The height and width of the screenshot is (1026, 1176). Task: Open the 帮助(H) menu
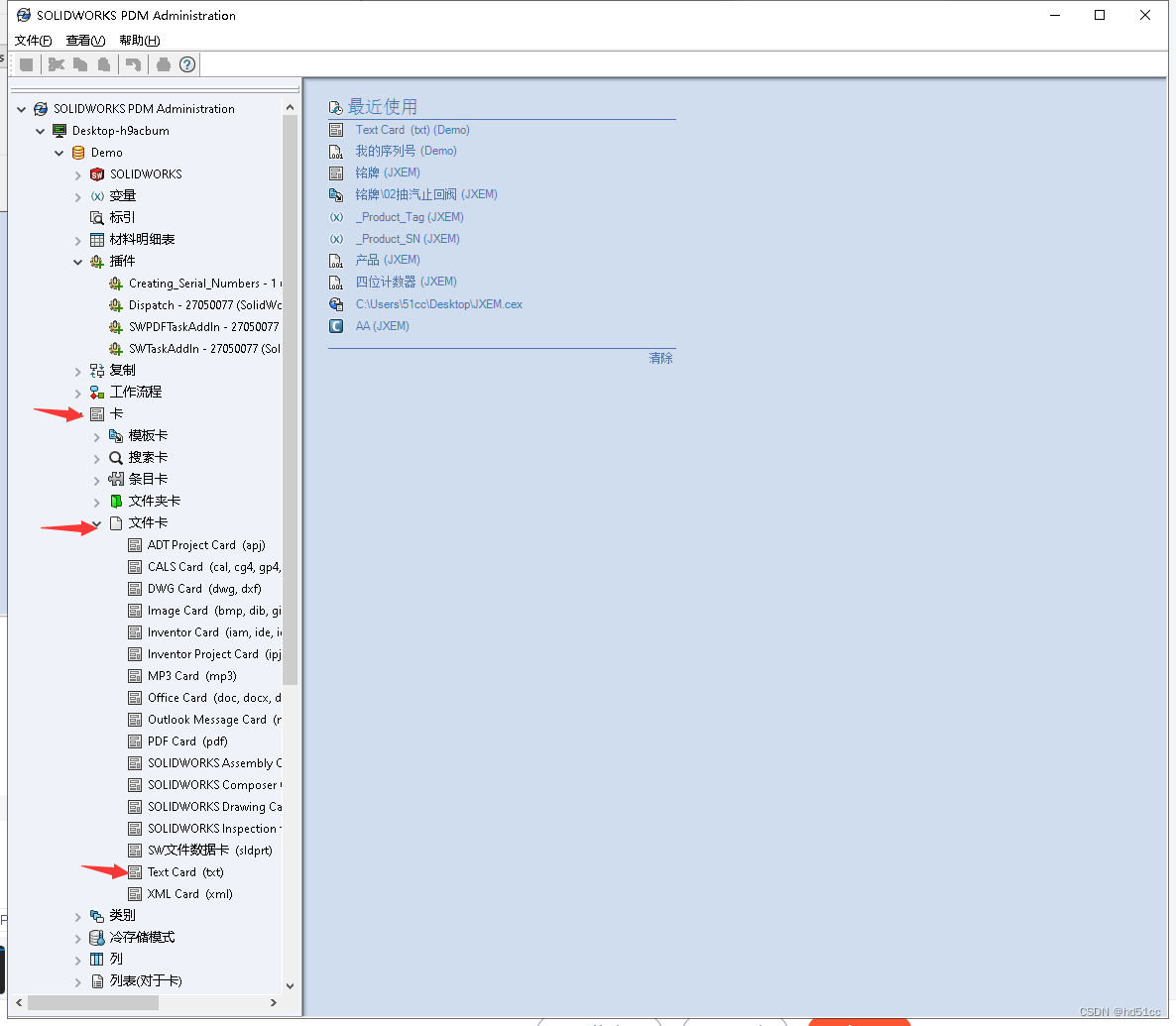(x=140, y=40)
